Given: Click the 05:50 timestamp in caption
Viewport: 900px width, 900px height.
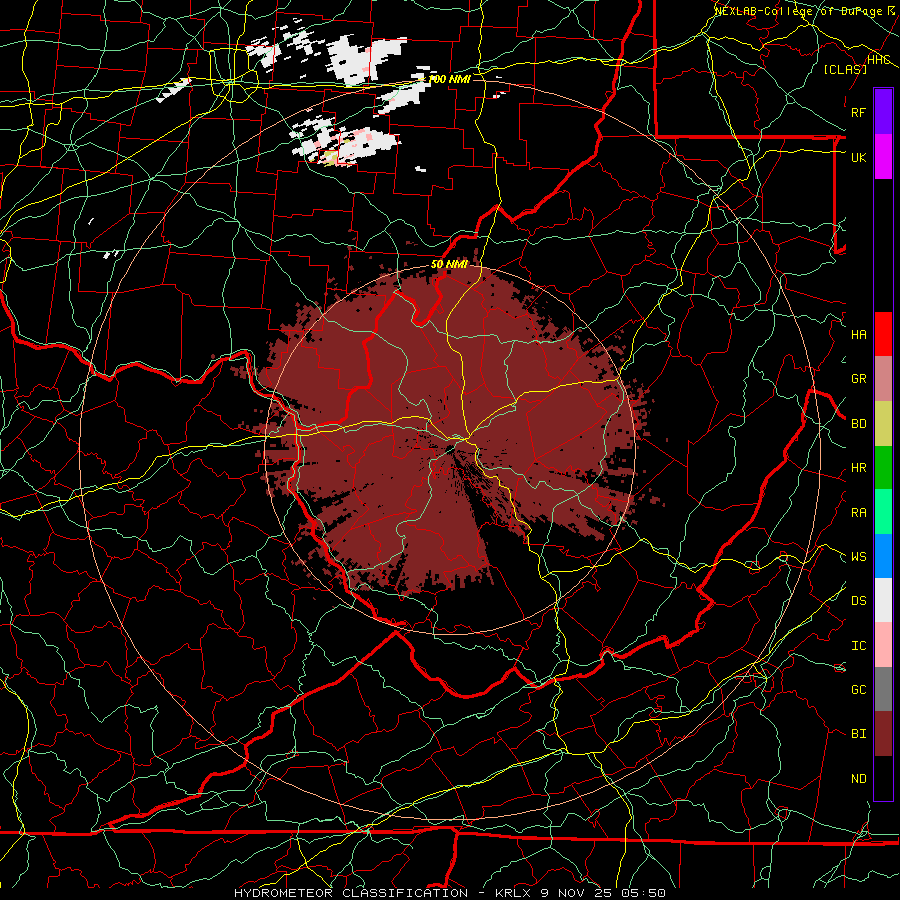Looking at the screenshot, I should pyautogui.click(x=643, y=893).
